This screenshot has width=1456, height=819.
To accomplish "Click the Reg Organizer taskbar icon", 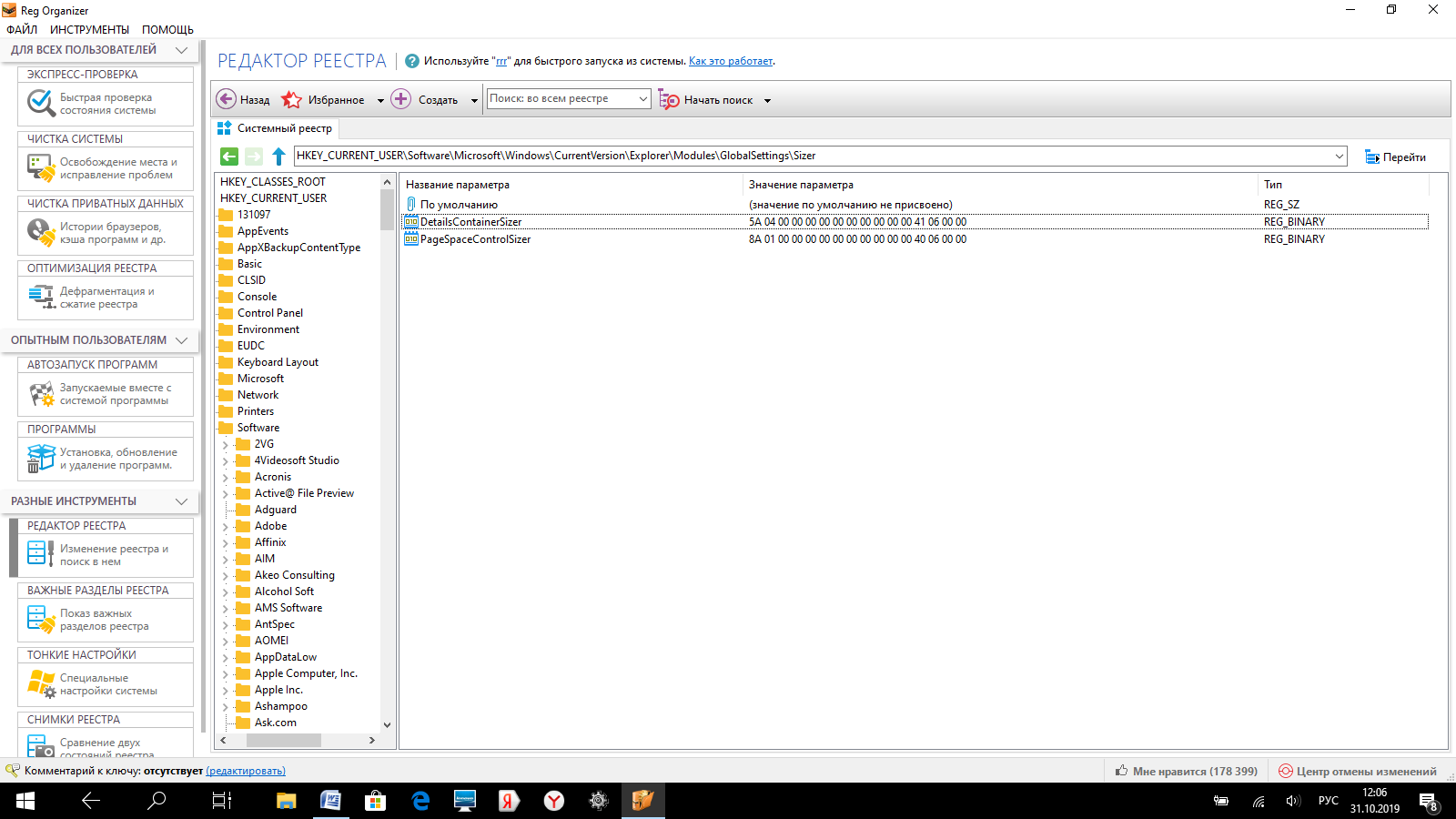I will pyautogui.click(x=642, y=801).
